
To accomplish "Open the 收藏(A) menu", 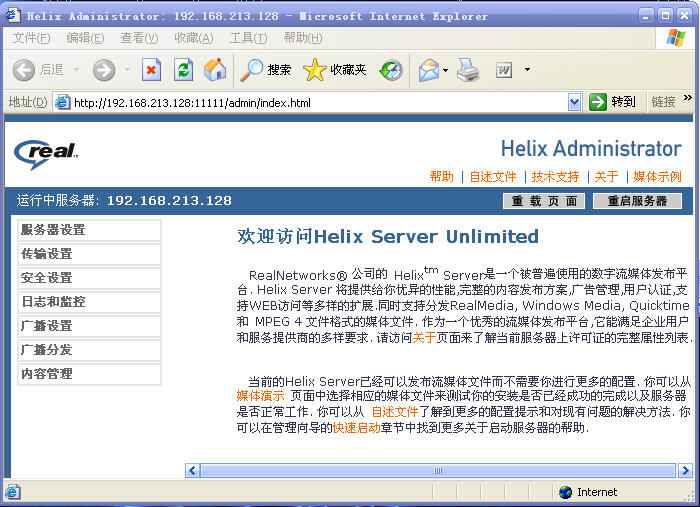I will click(x=193, y=38).
